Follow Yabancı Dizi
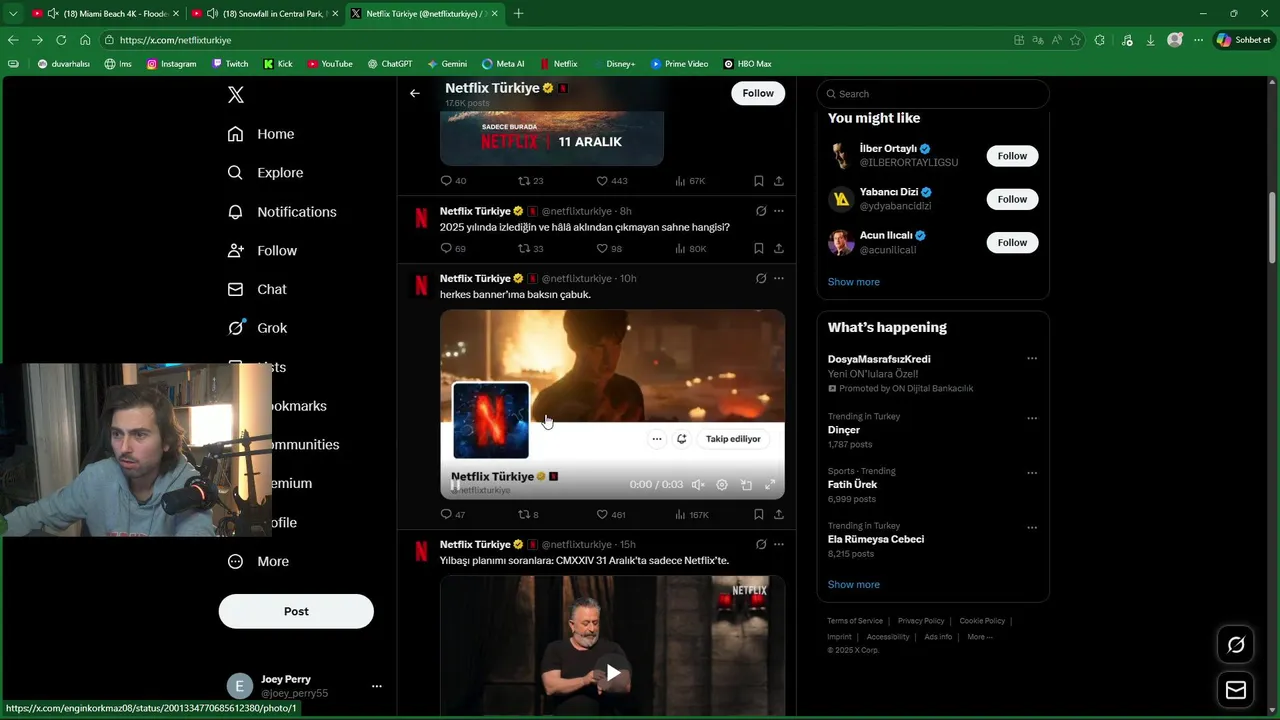The height and width of the screenshot is (720, 1280). [1012, 199]
